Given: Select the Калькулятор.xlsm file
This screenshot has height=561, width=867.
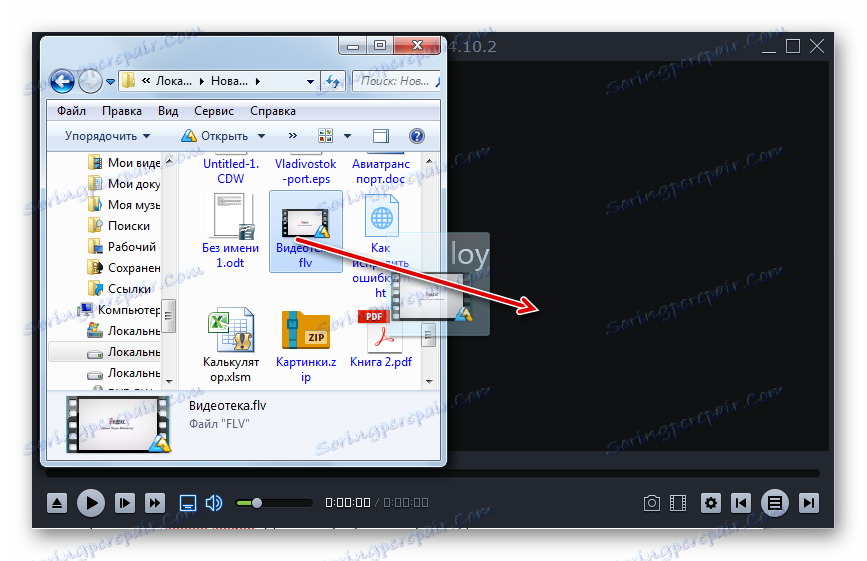Looking at the screenshot, I should click(x=231, y=345).
